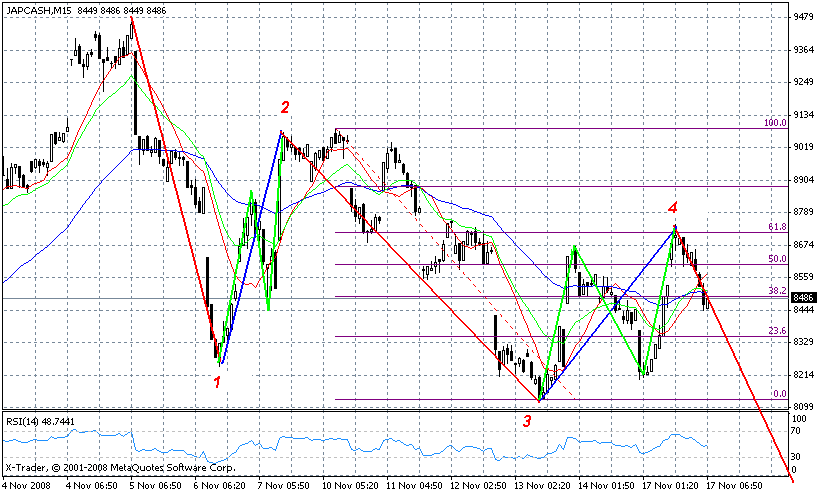
Task: Click the 8674 price scale value
Action: click(803, 244)
